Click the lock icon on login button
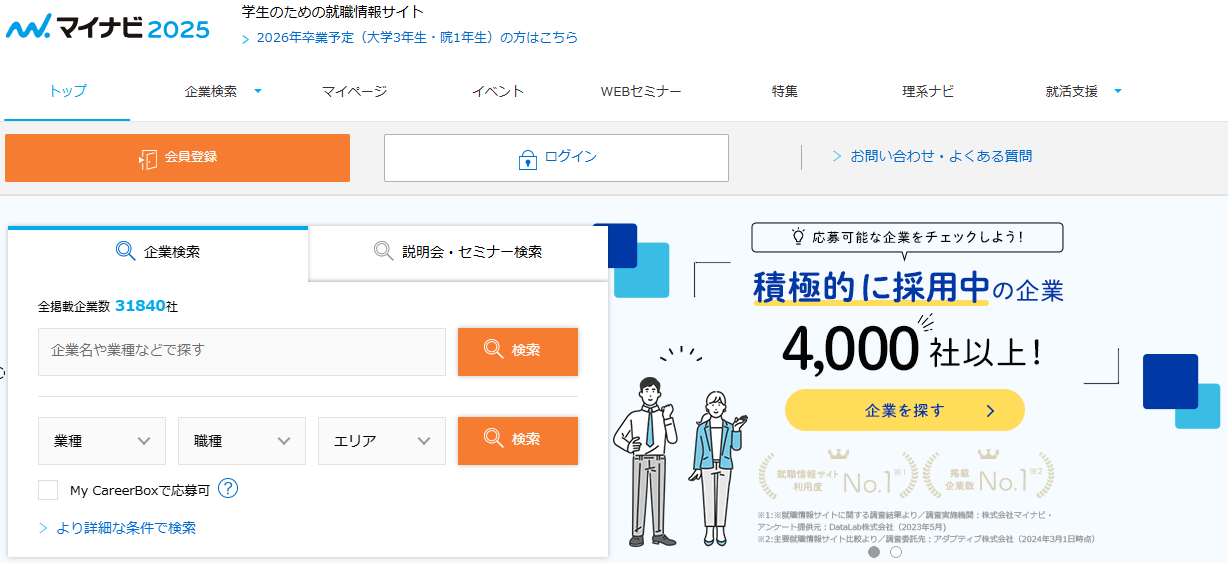This screenshot has width=1228, height=563. pyautogui.click(x=527, y=159)
